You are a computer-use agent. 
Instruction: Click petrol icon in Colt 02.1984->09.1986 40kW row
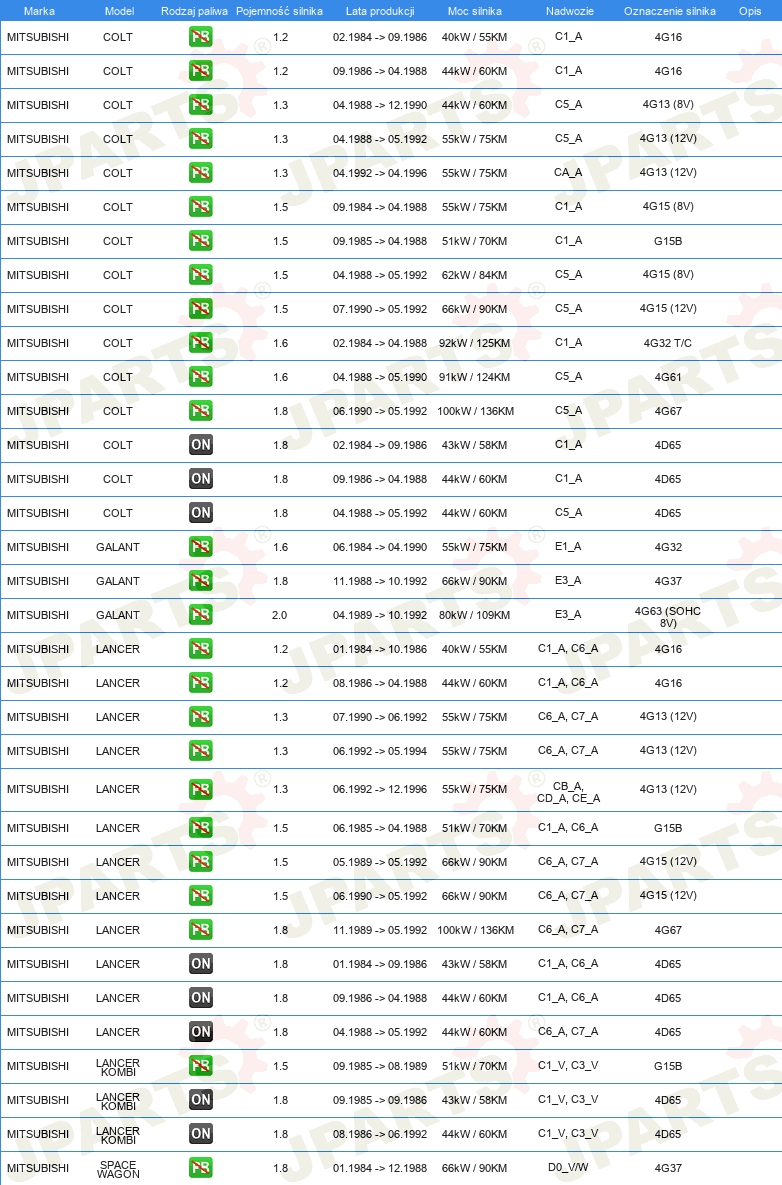tap(200, 37)
